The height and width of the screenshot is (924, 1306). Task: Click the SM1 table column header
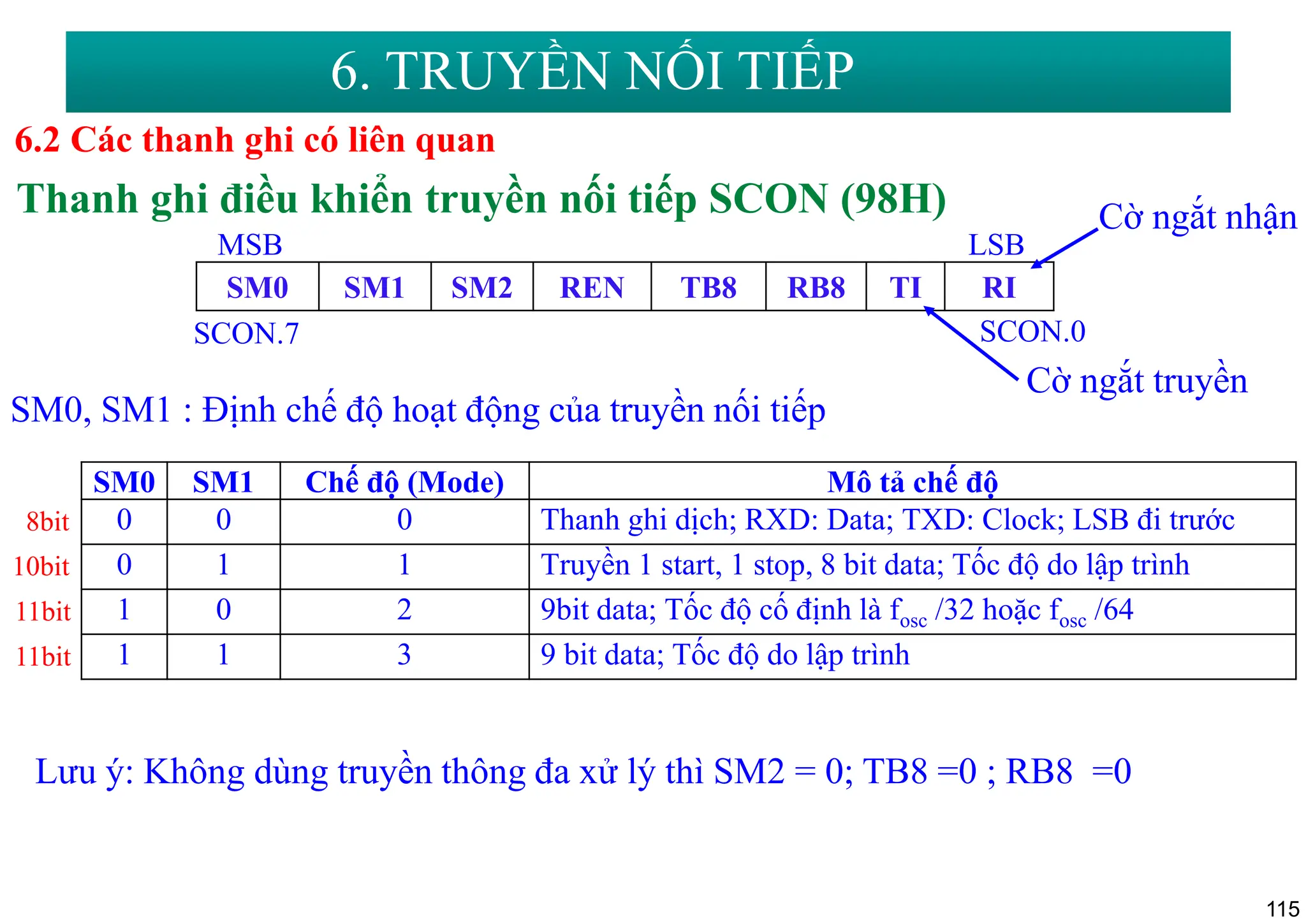point(223,481)
